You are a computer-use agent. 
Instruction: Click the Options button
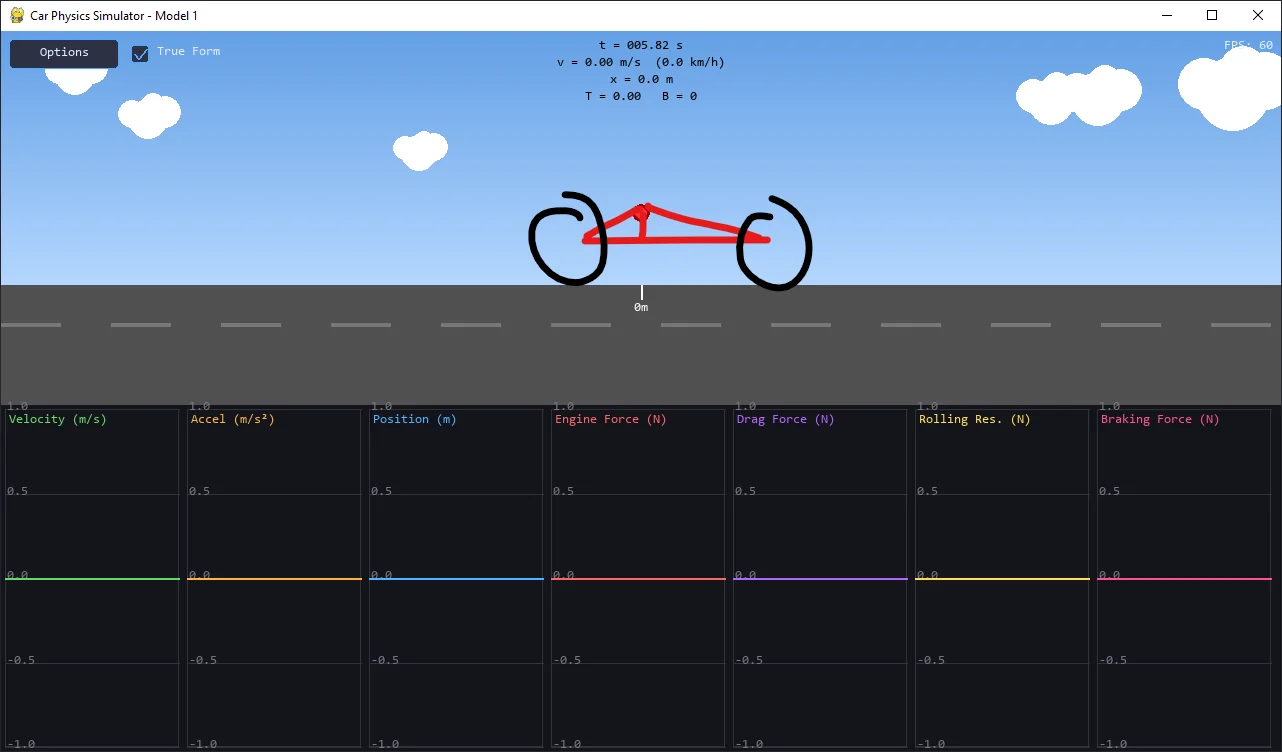pos(63,53)
